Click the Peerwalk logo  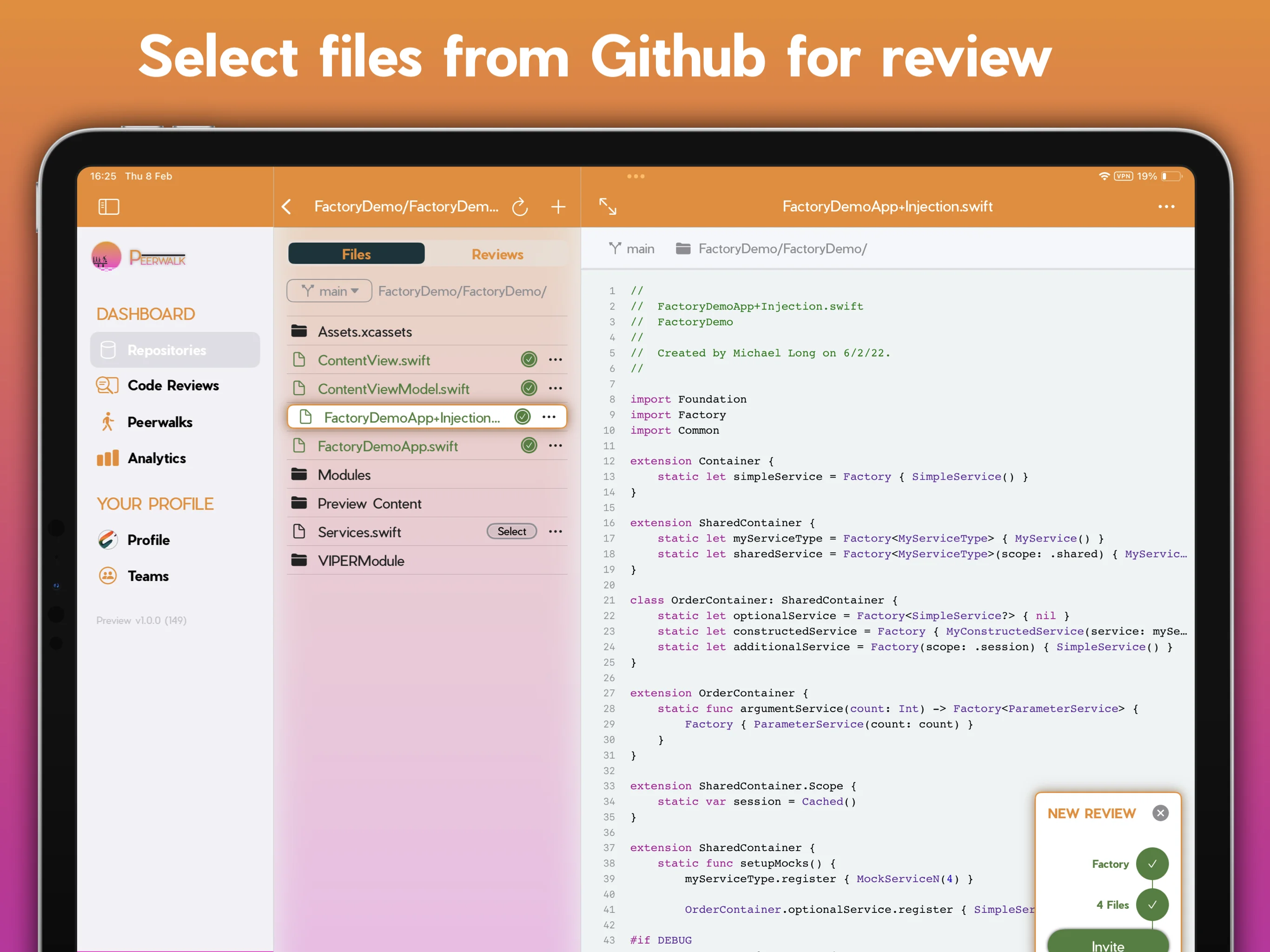click(138, 257)
